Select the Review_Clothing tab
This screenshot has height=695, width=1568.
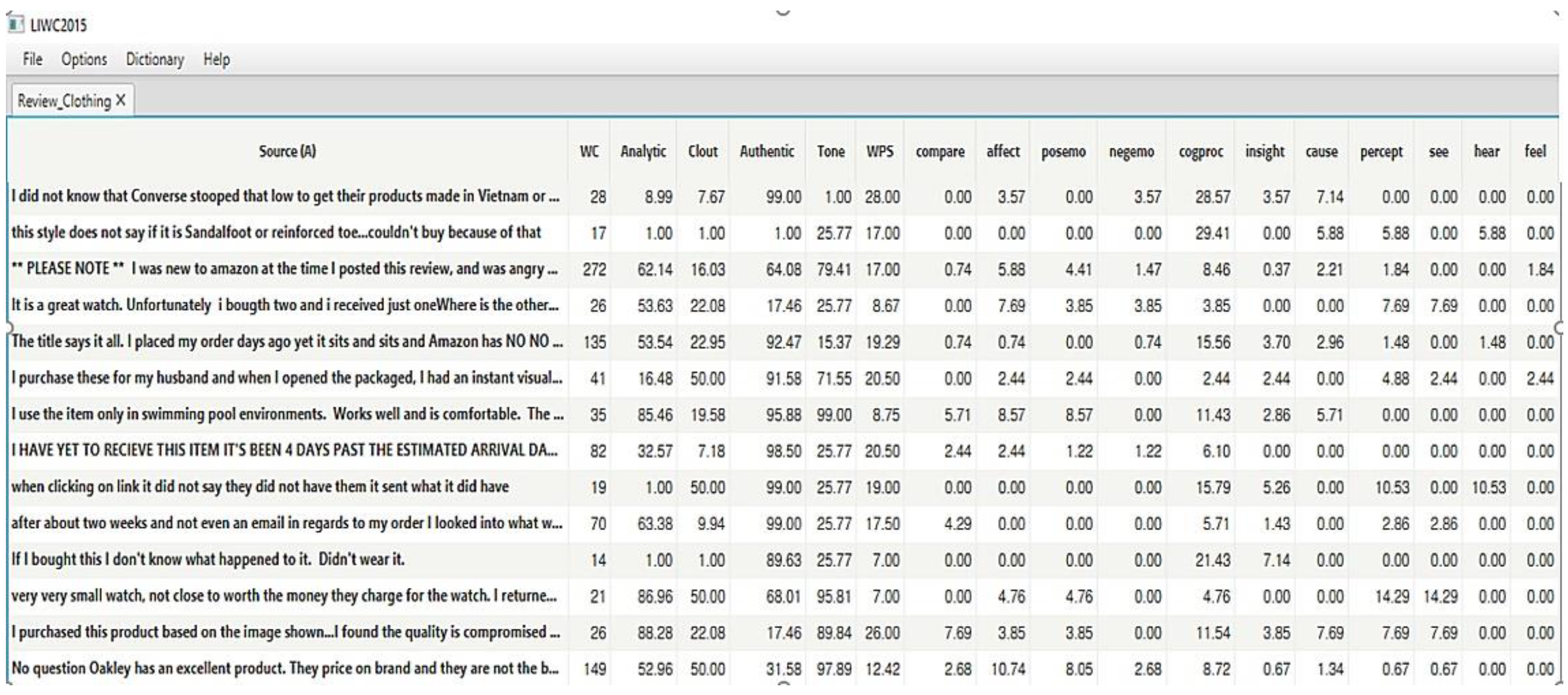[63, 101]
